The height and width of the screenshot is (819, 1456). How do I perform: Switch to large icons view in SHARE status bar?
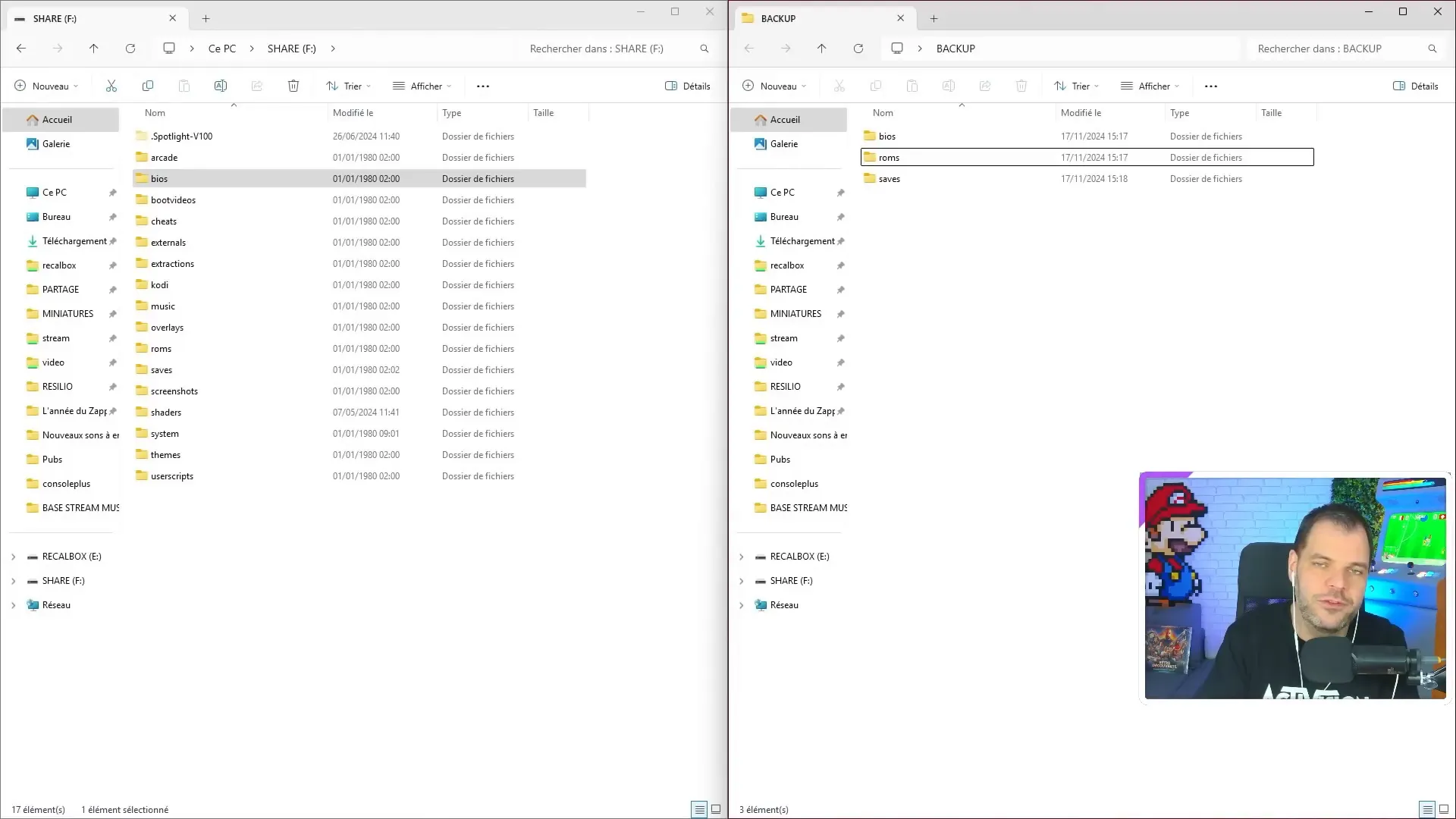point(716,809)
